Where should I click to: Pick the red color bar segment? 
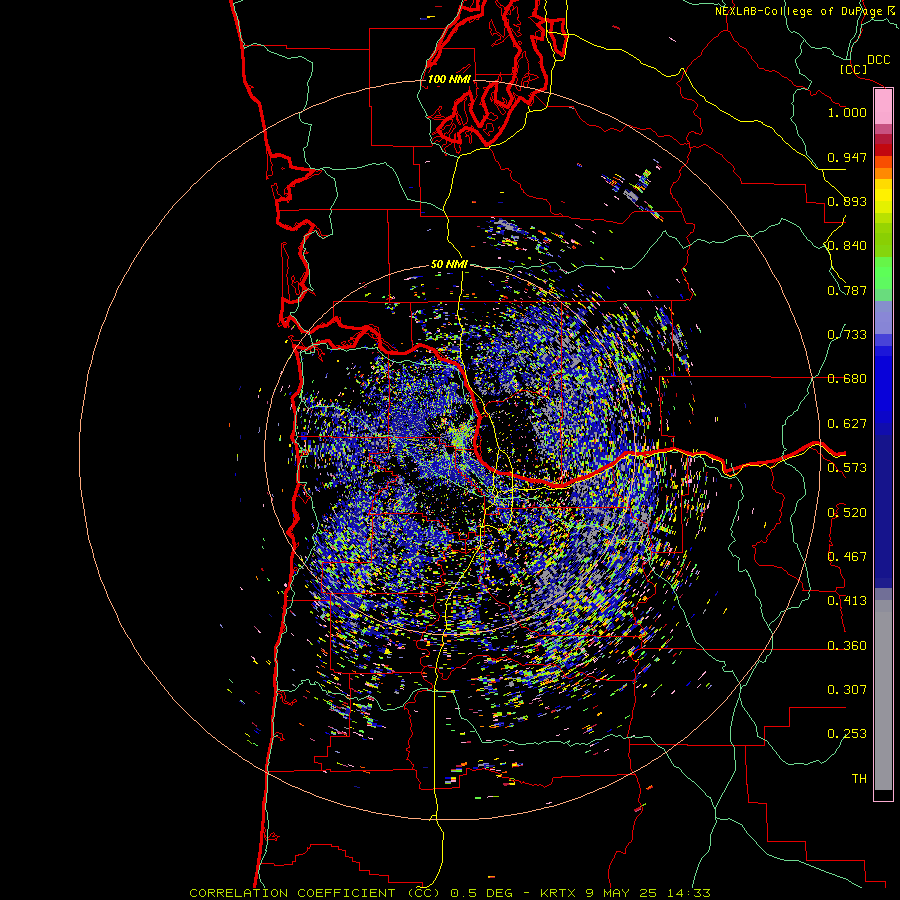point(883,149)
